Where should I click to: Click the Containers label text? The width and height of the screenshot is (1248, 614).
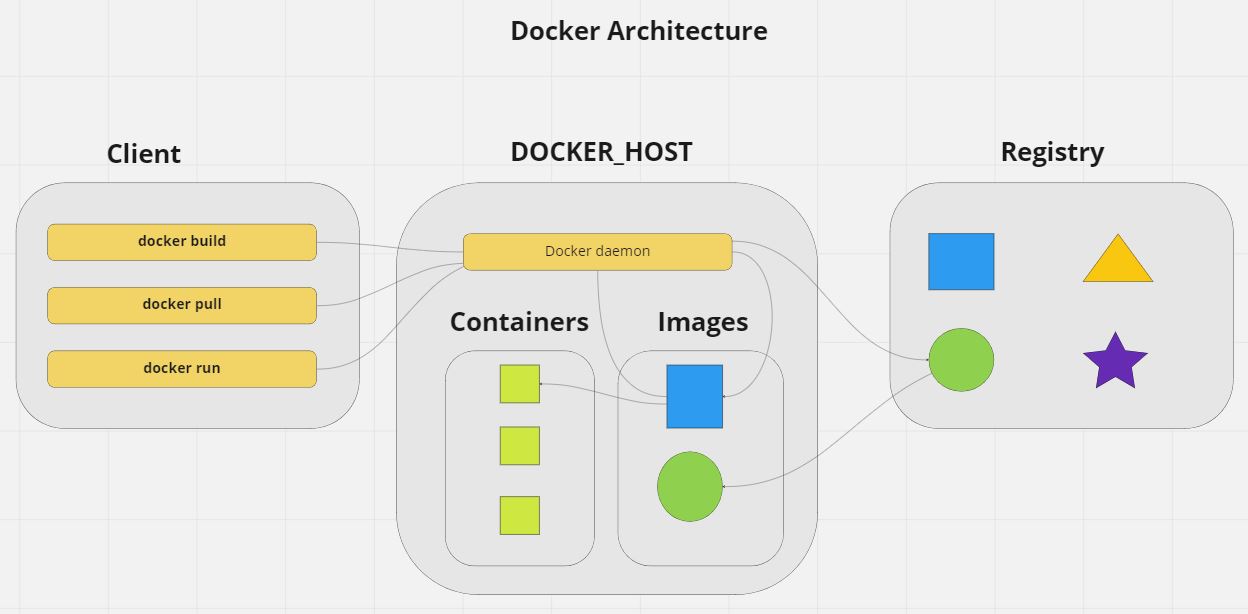click(519, 322)
